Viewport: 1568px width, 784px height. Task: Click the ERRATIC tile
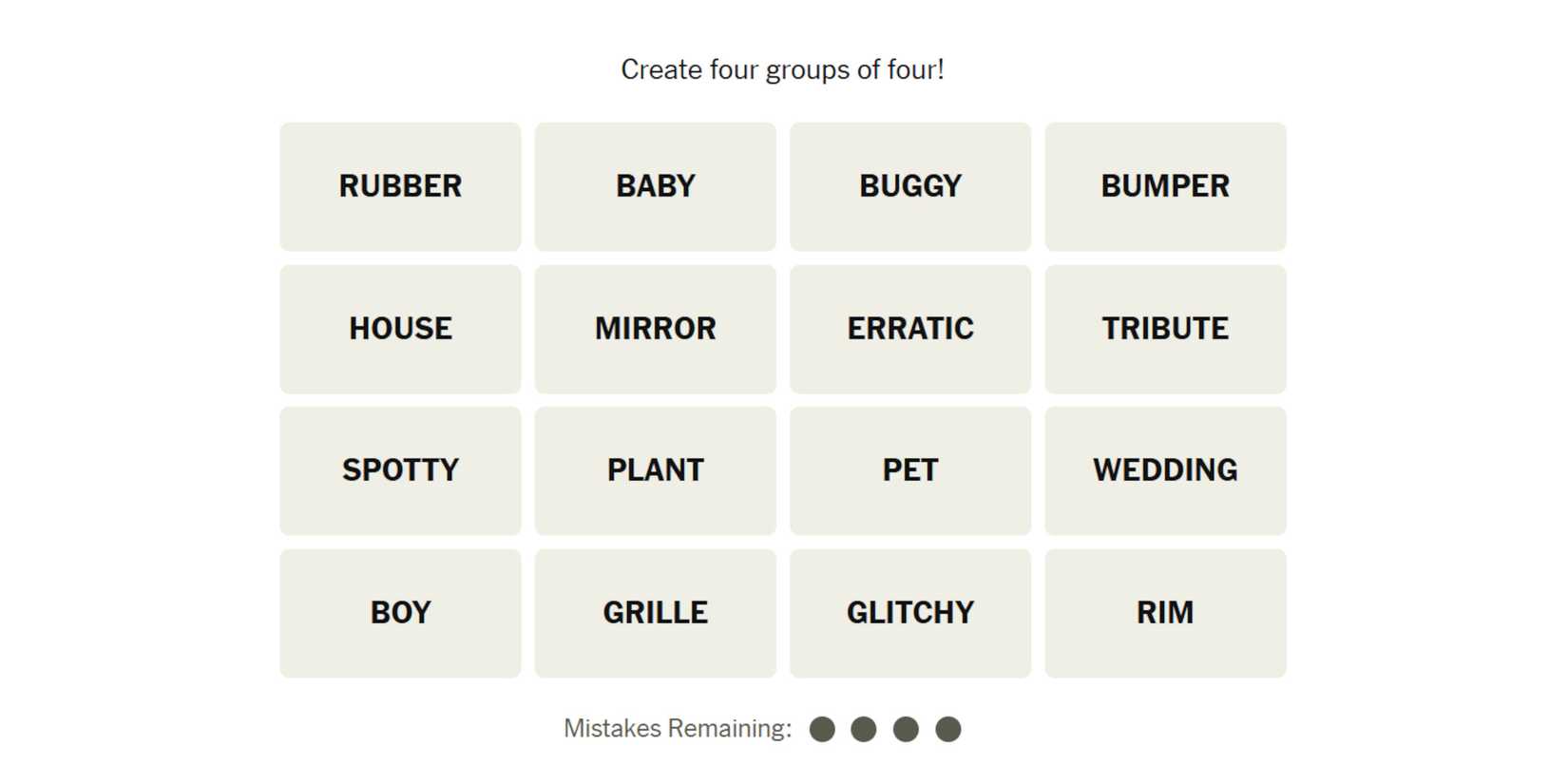pyautogui.click(x=909, y=329)
